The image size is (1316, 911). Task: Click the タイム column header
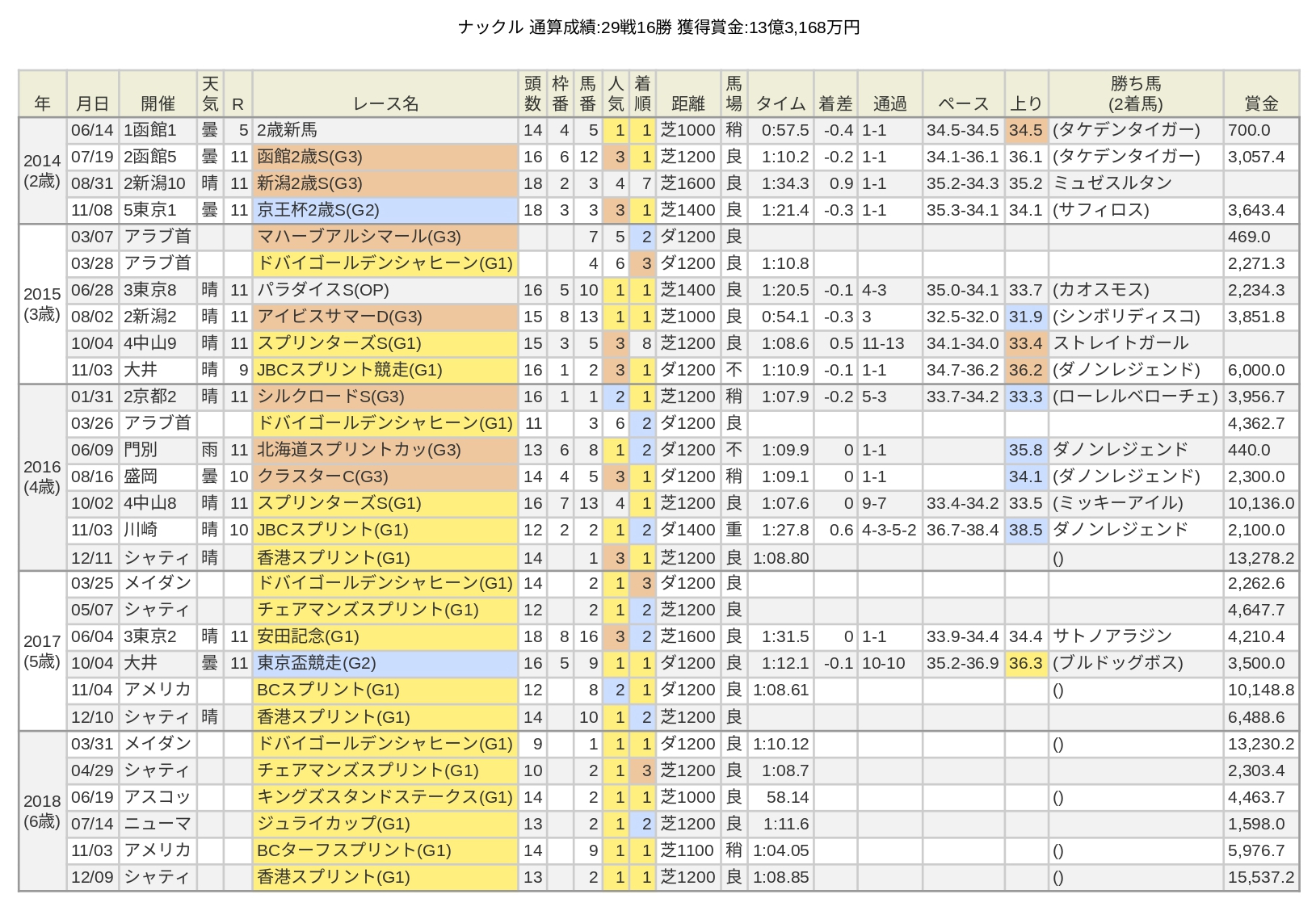click(x=780, y=94)
